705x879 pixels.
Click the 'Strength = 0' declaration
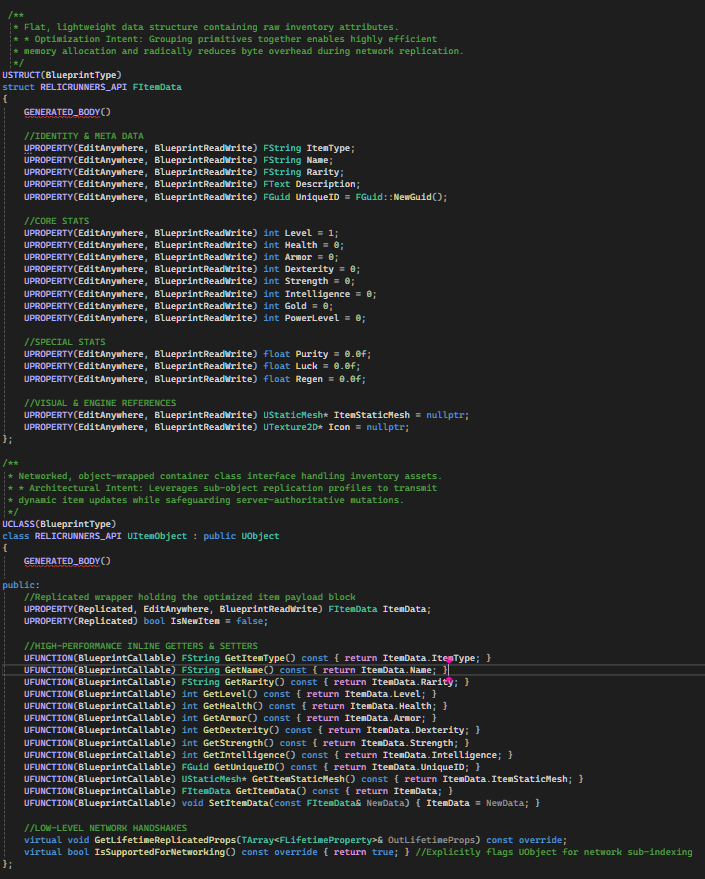click(317, 281)
